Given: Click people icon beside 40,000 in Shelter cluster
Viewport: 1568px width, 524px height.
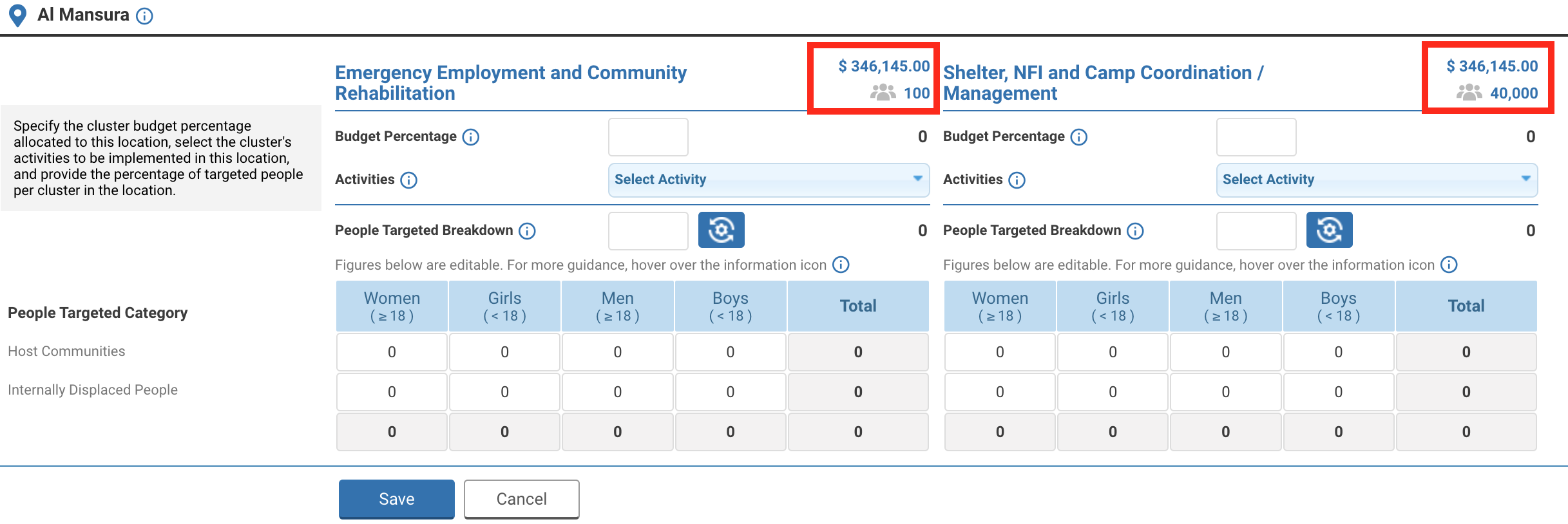Looking at the screenshot, I should 1469,93.
